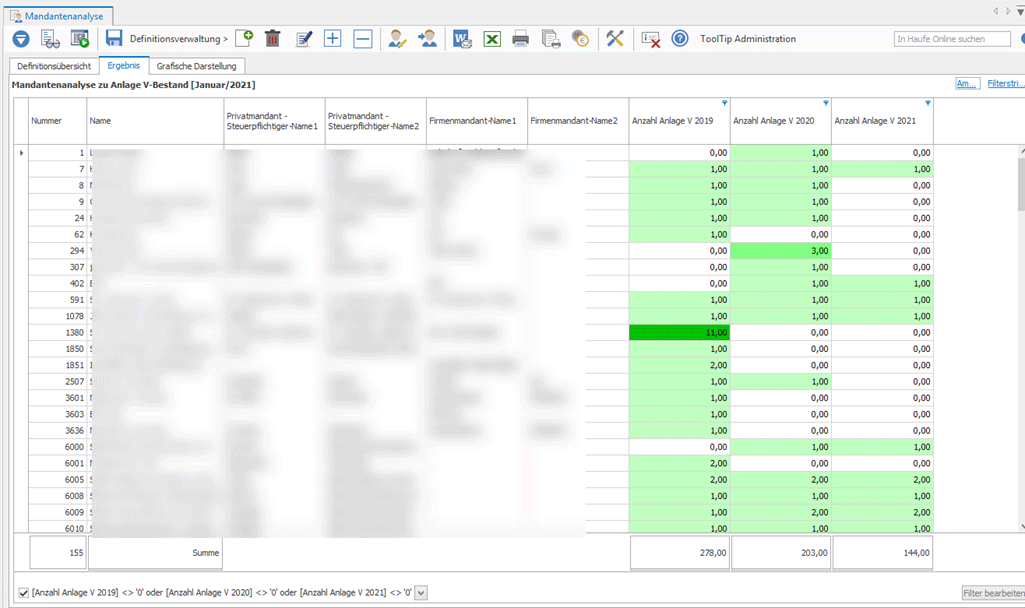
Task: Select the dark green cell showing 11,00
Action: [x=679, y=332]
